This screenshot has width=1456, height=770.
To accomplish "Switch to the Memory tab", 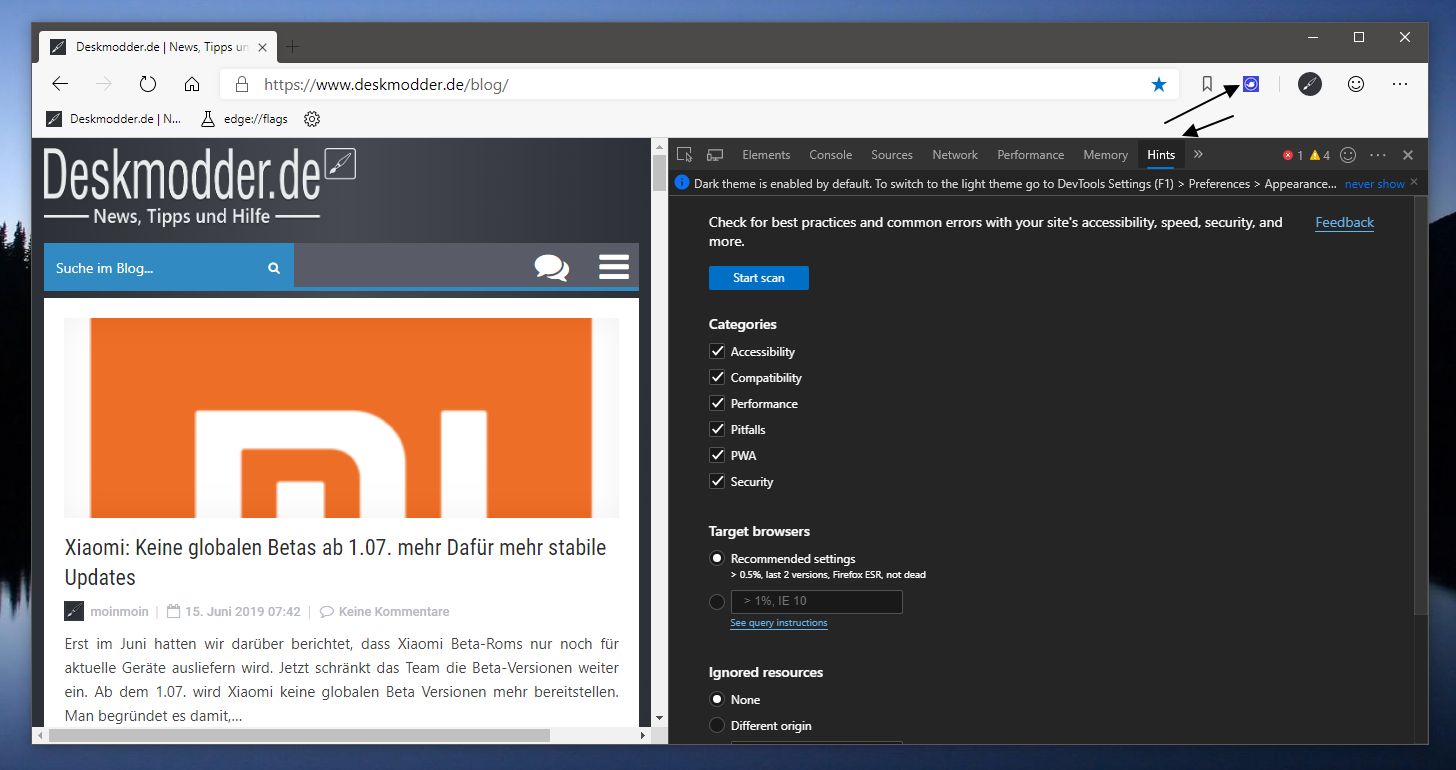I will tap(1105, 155).
